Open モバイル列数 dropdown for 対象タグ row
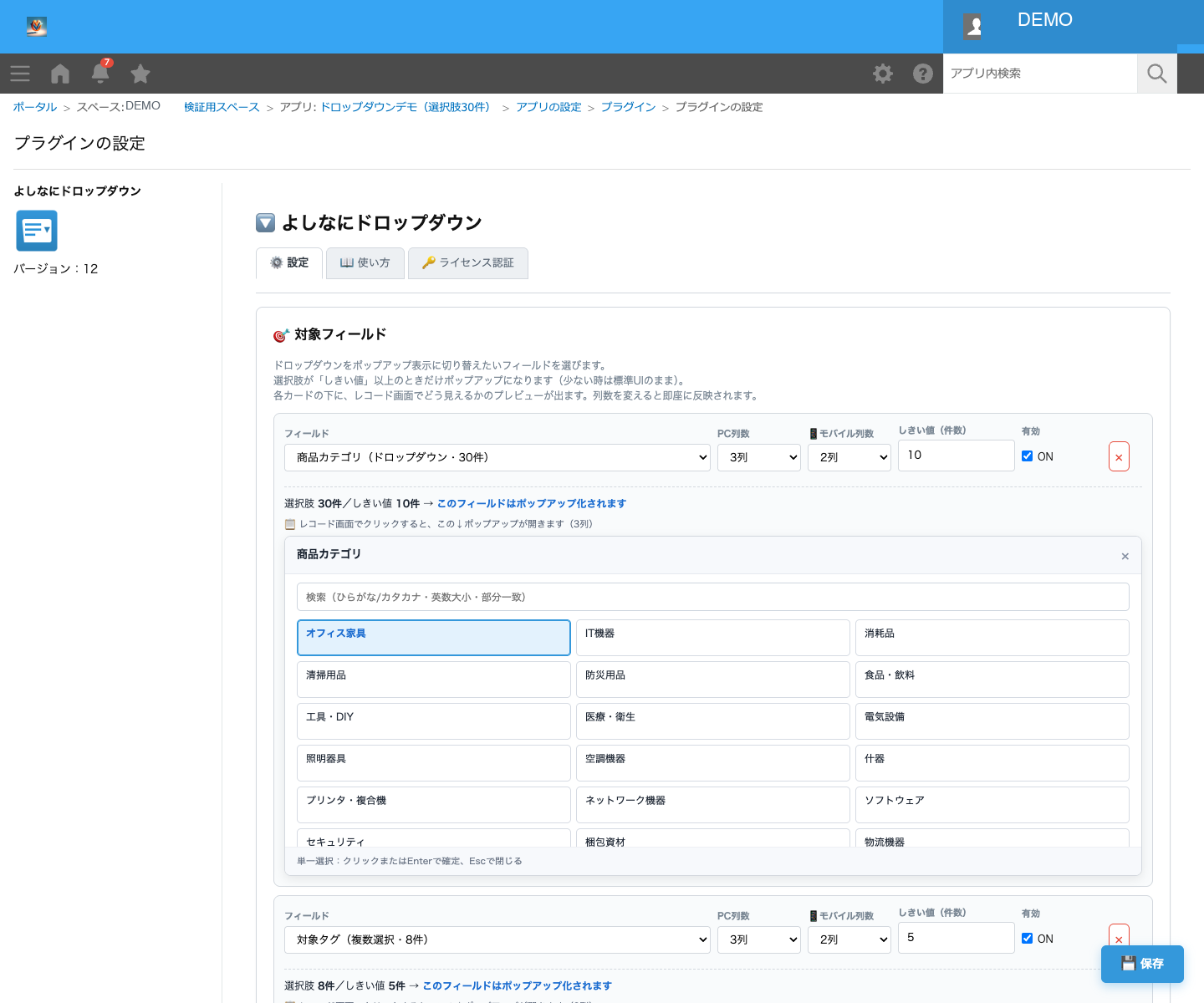This screenshot has height=1003, width=1204. tap(849, 939)
